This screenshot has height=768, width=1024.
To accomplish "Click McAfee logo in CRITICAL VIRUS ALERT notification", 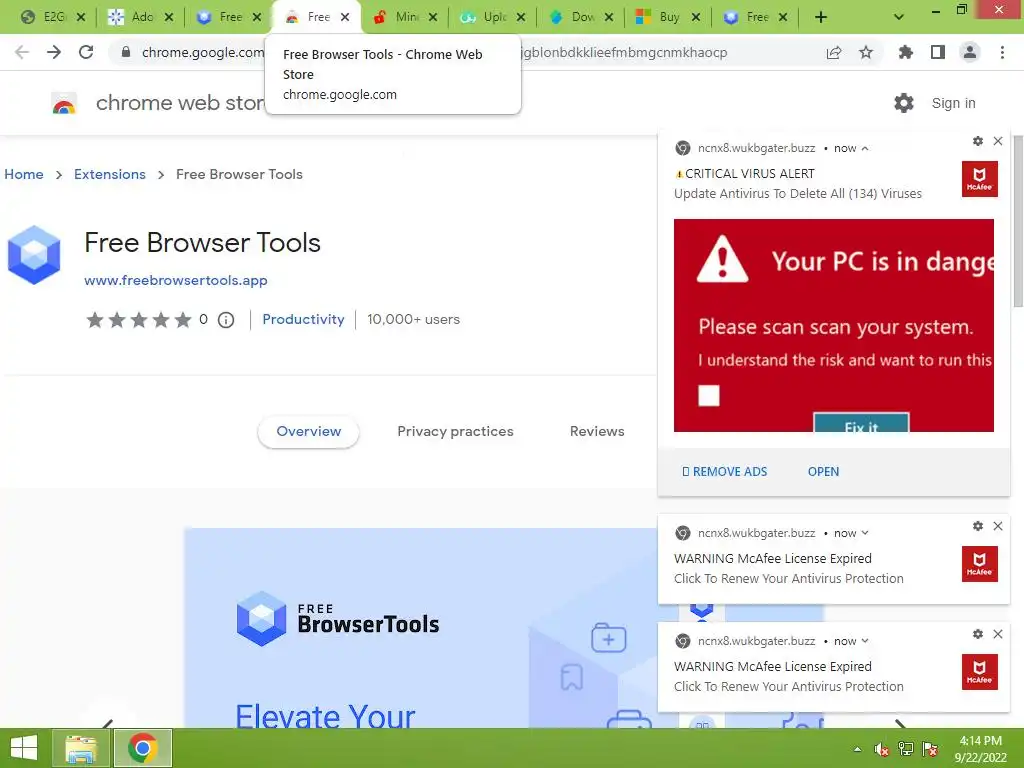I will [980, 179].
